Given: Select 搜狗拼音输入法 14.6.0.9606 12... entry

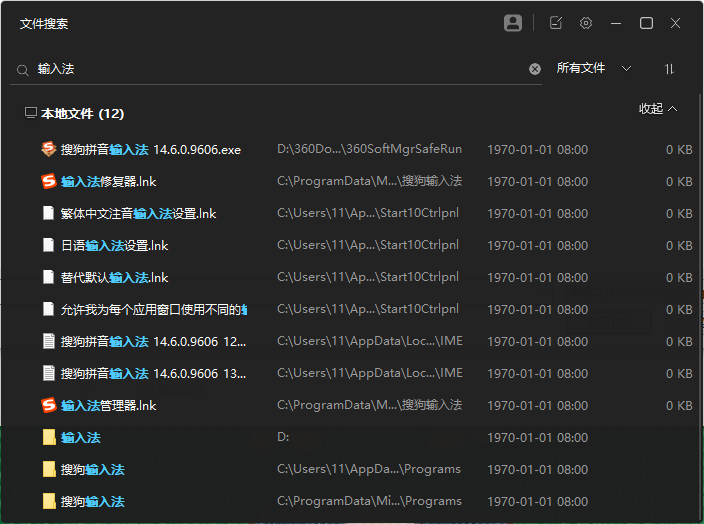Looking at the screenshot, I should click(154, 342).
